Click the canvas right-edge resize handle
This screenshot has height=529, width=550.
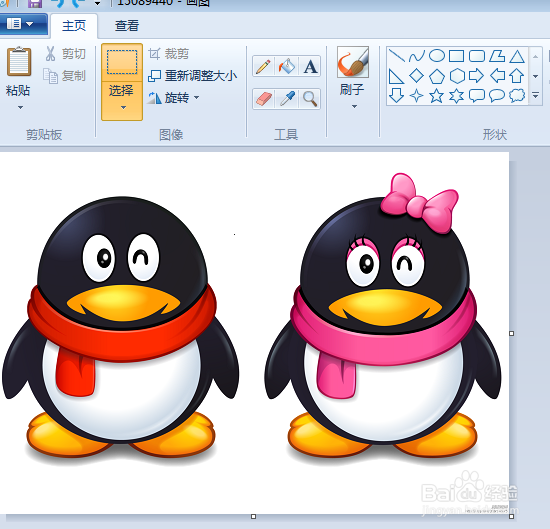click(x=511, y=333)
